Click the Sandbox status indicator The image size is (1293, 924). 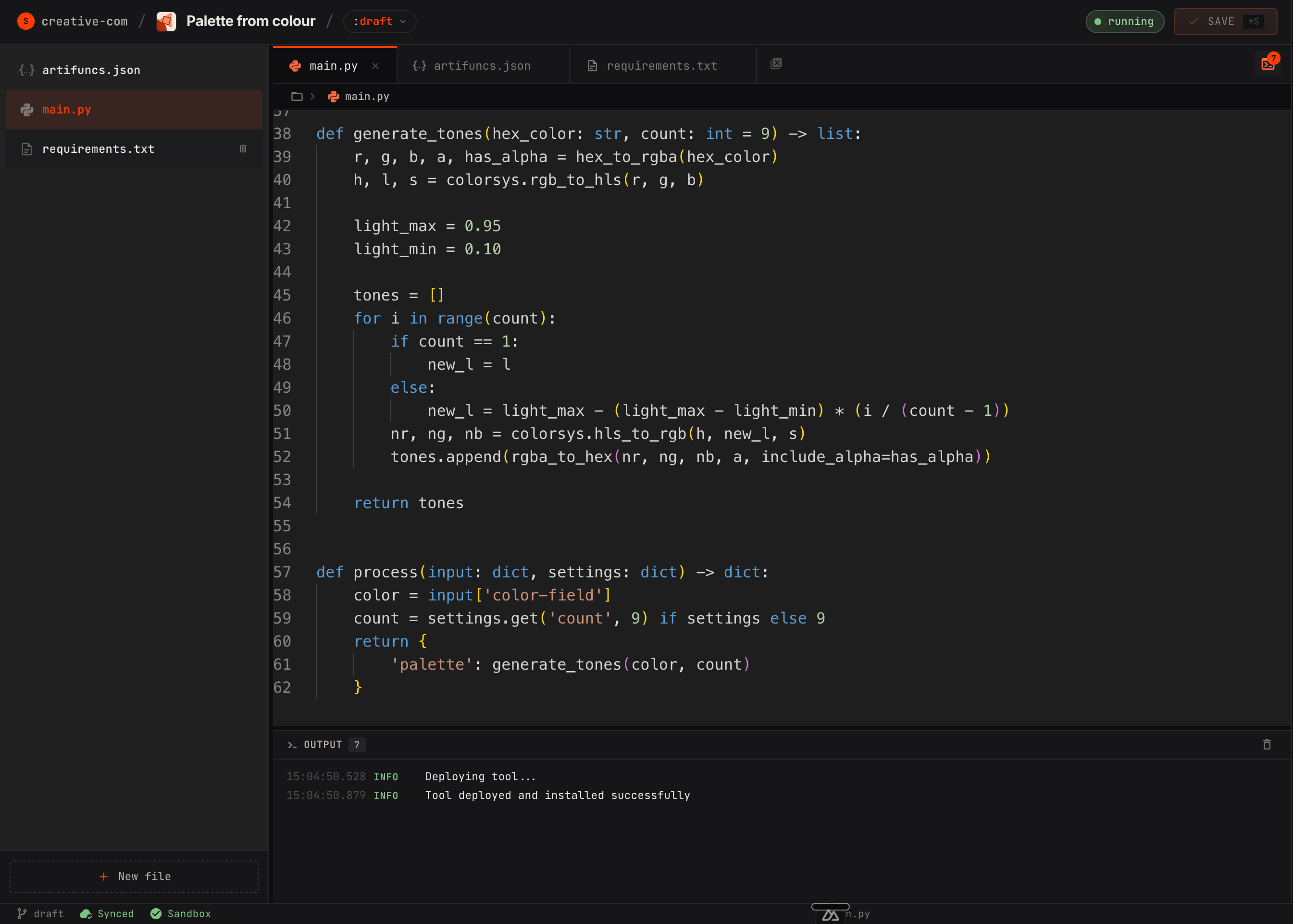(181, 913)
